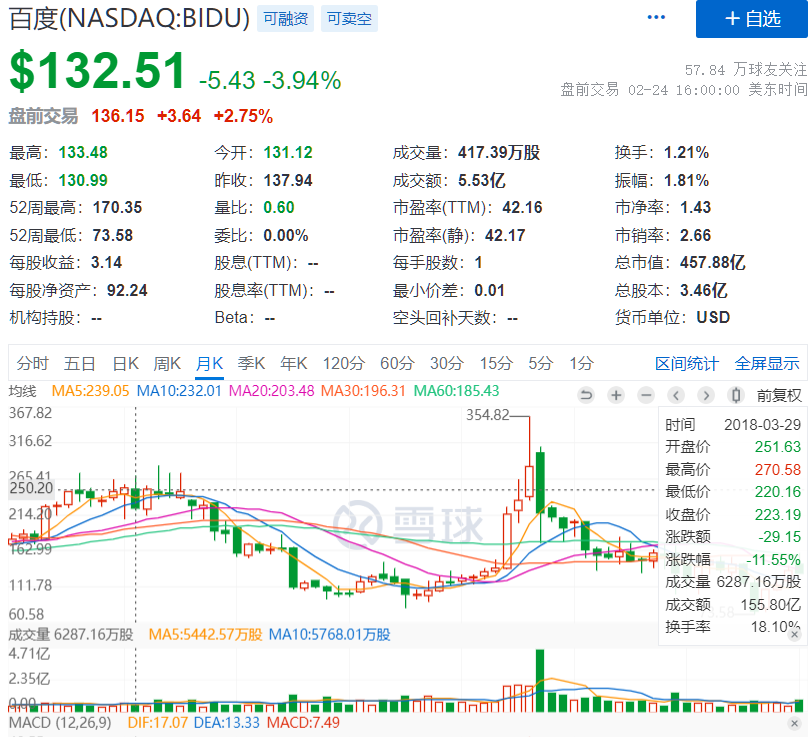The height and width of the screenshot is (737, 810).
Task: Toggle the 可卖空 tag
Action: tap(348, 18)
